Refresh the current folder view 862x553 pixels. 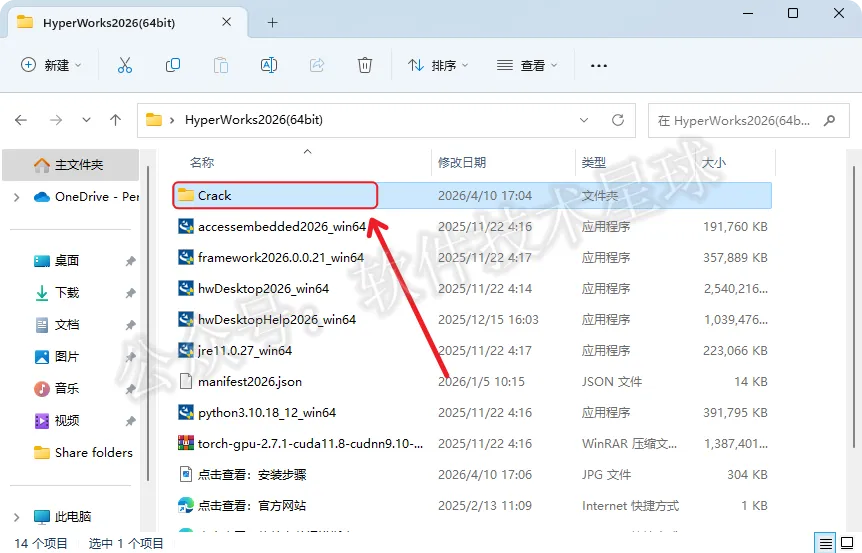618,120
